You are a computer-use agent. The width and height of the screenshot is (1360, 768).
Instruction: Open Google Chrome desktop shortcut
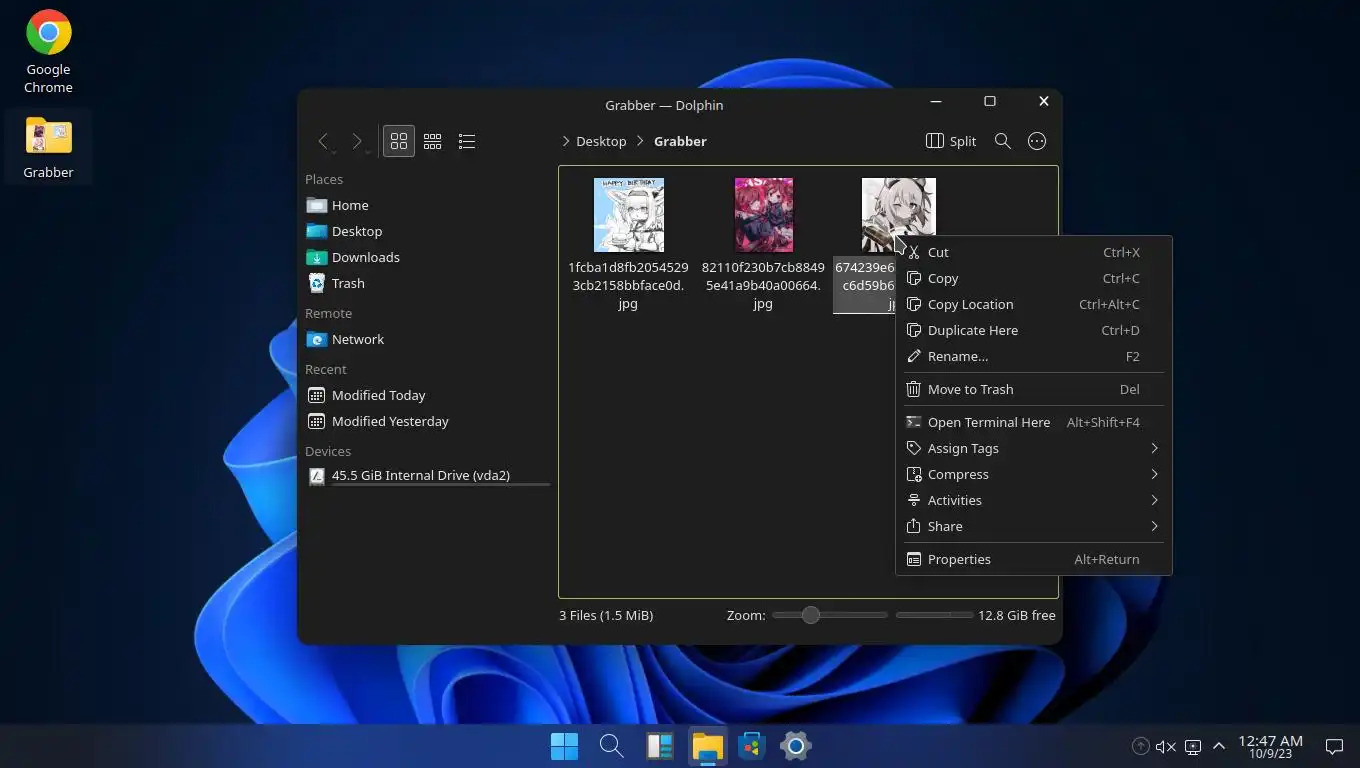point(48,52)
